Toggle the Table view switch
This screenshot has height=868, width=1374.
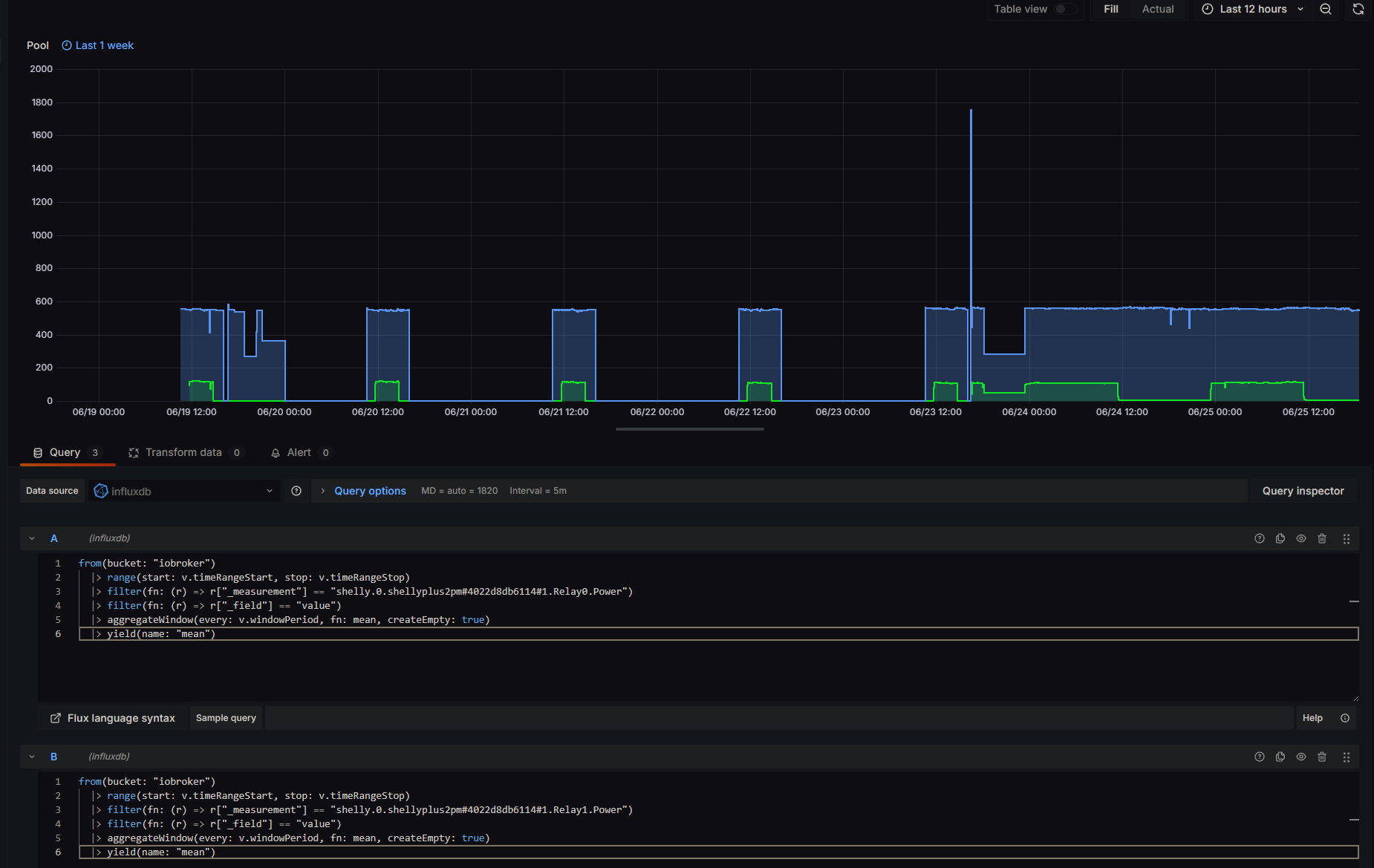click(1066, 9)
